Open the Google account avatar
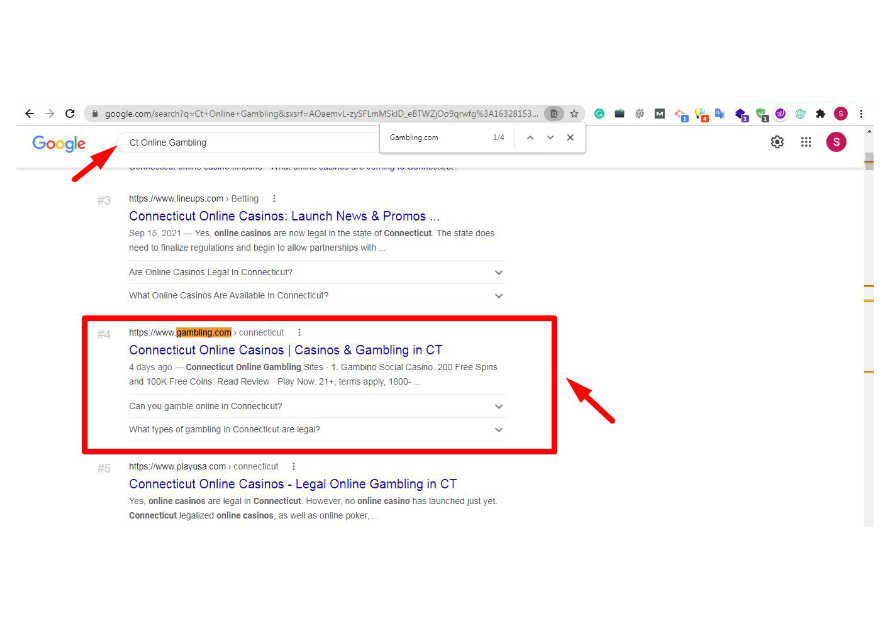Image resolution: width=891 pixels, height=629 pixels. click(836, 142)
